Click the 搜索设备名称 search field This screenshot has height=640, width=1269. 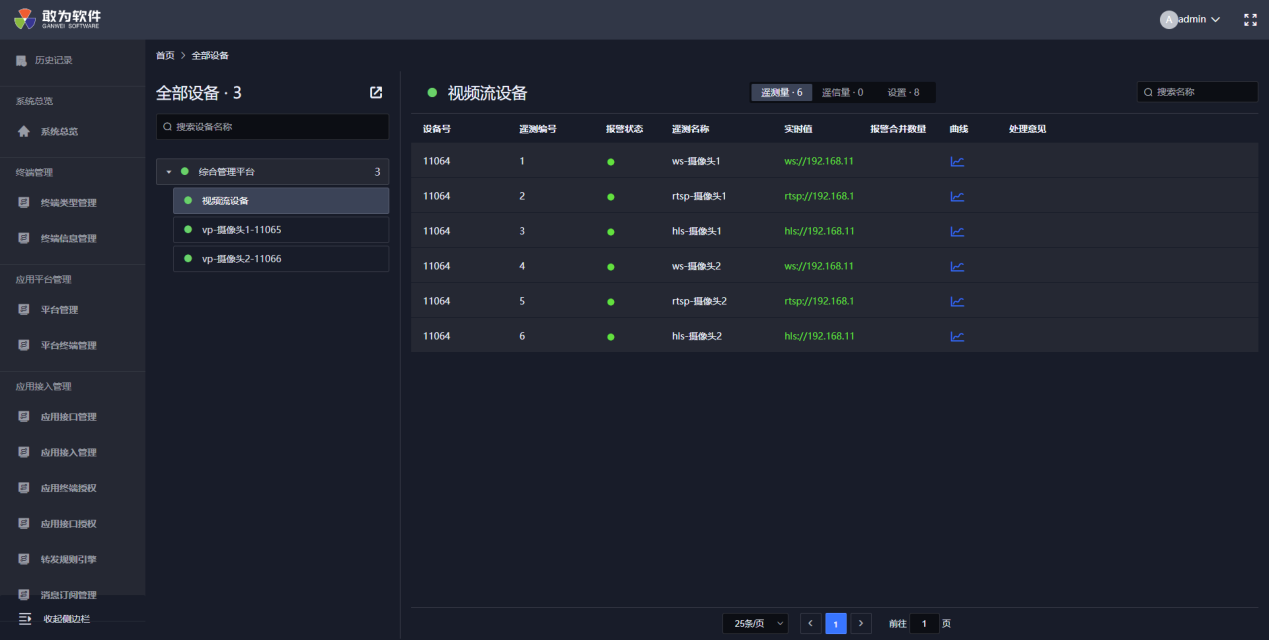click(x=272, y=127)
